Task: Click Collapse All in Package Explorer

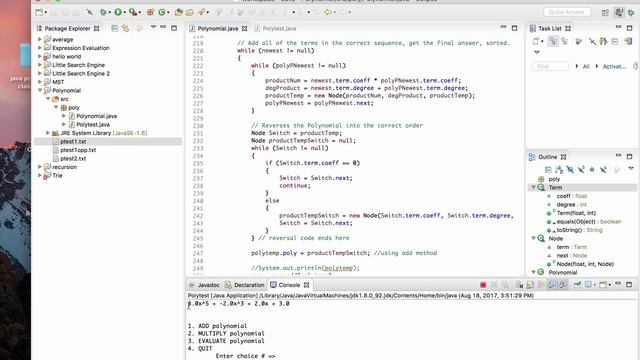Action: click(115, 28)
